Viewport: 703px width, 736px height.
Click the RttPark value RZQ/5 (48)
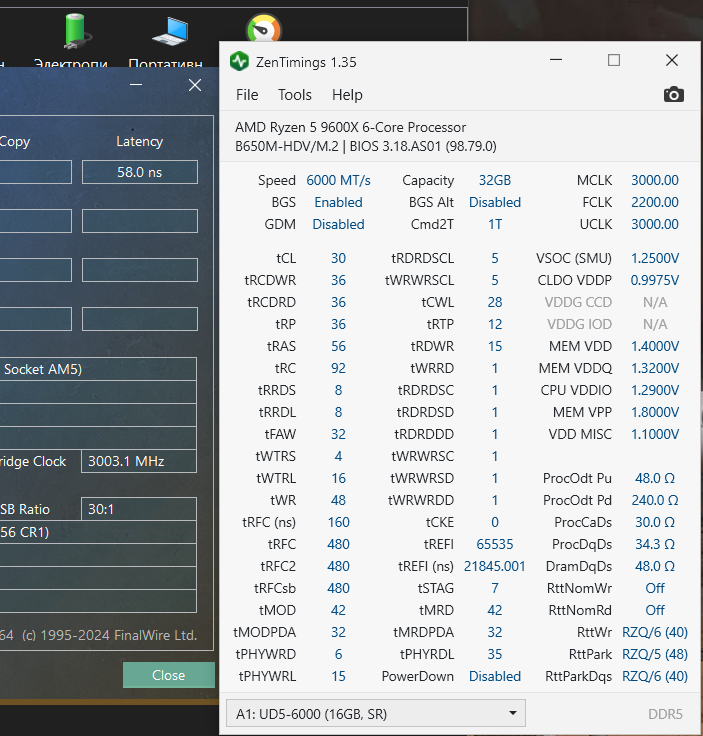coord(655,654)
